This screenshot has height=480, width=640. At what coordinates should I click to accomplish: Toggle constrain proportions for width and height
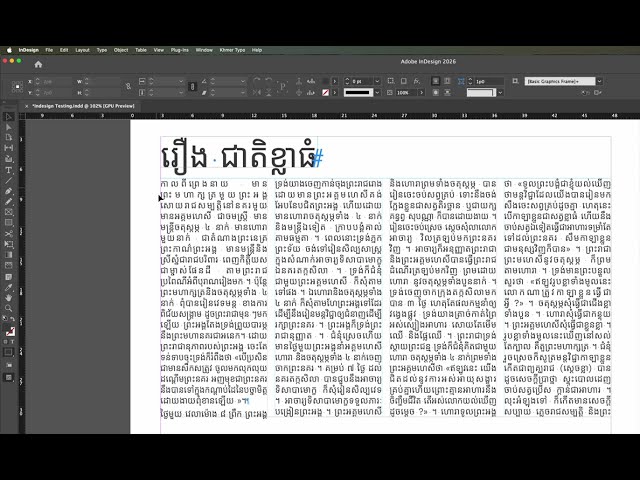[129, 87]
